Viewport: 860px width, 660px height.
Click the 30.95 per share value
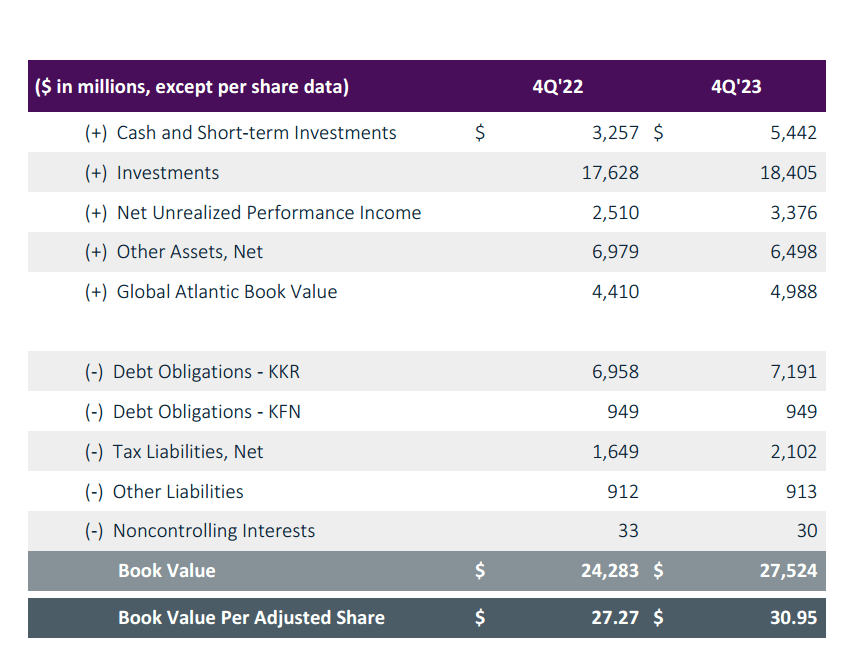tap(793, 617)
